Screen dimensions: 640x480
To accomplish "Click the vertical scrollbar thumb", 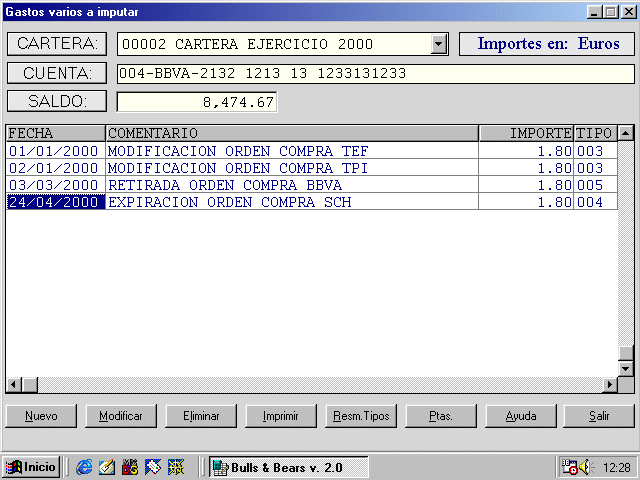I will click(626, 353).
